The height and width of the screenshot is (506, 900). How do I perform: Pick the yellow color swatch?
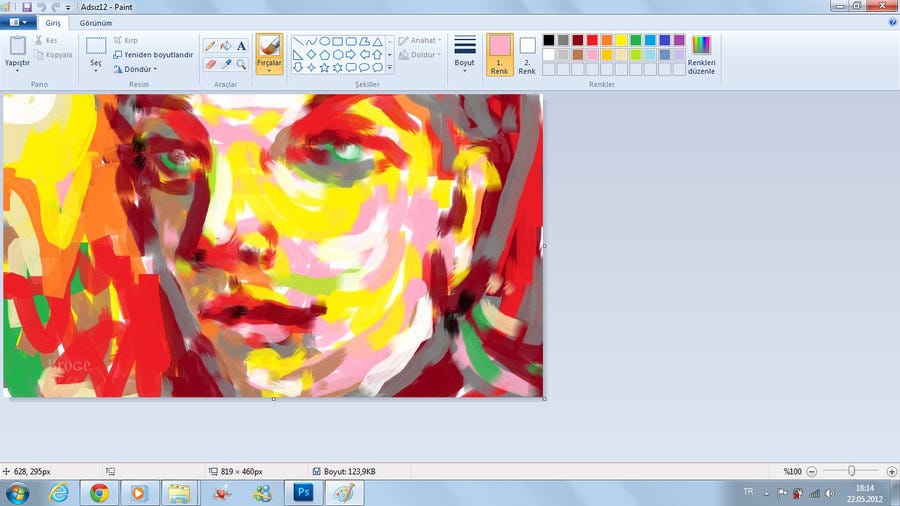pos(621,40)
